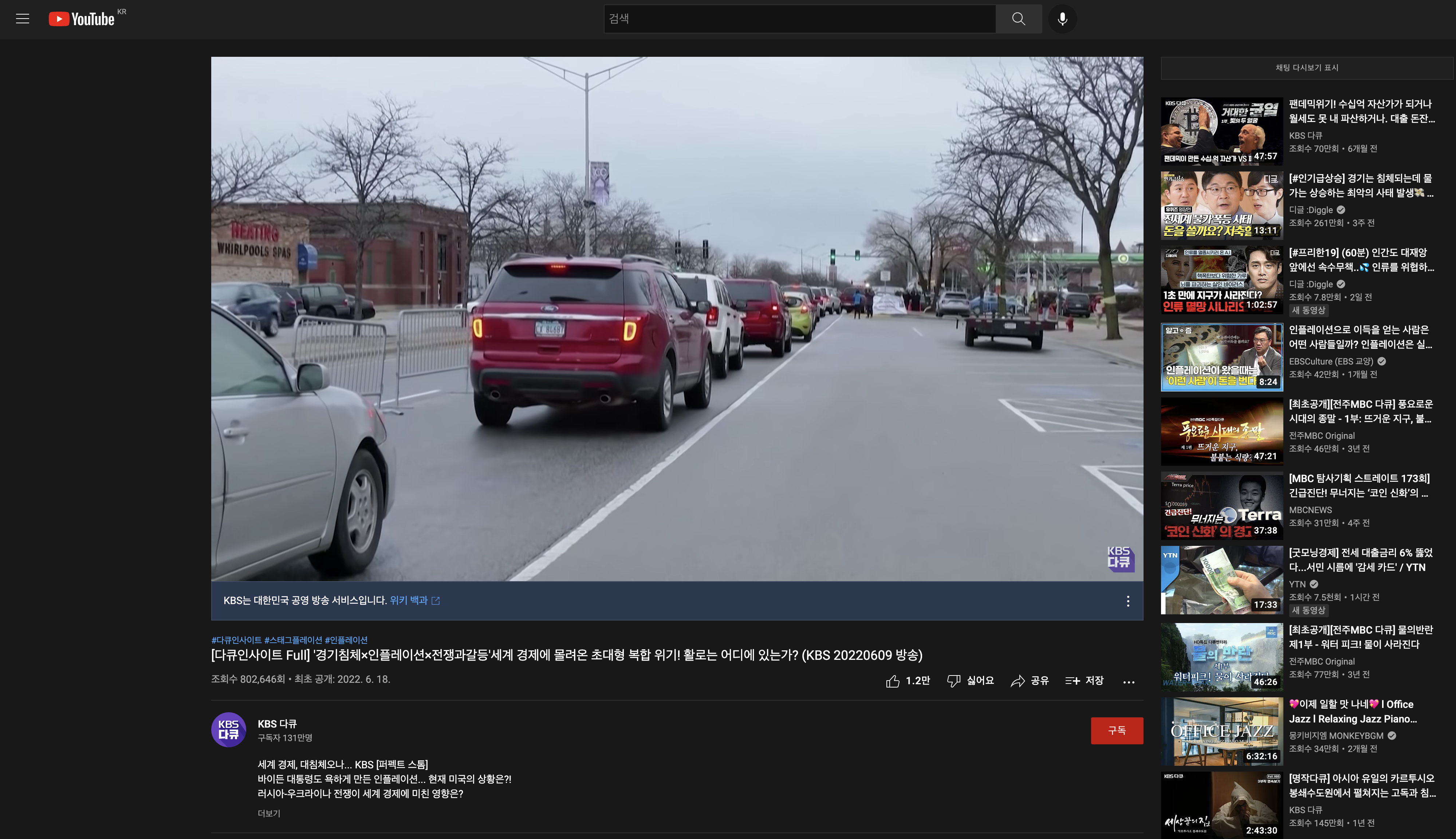Expand description with 더보기
1456x839 pixels.
point(268,813)
